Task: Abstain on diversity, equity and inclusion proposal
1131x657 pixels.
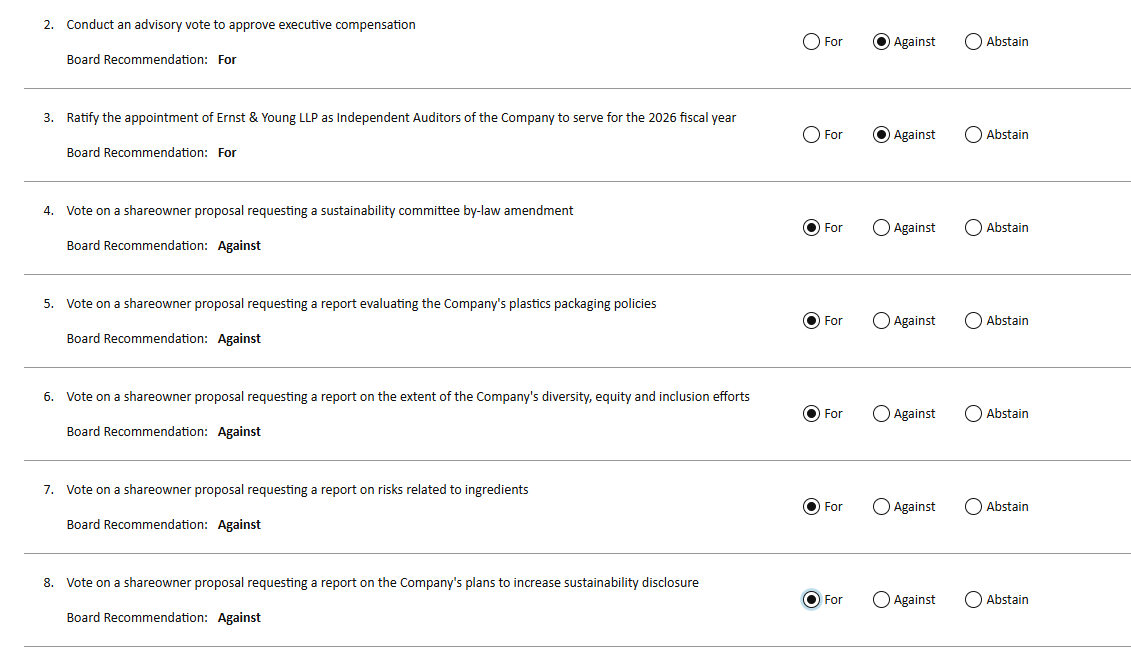Action: 974,414
